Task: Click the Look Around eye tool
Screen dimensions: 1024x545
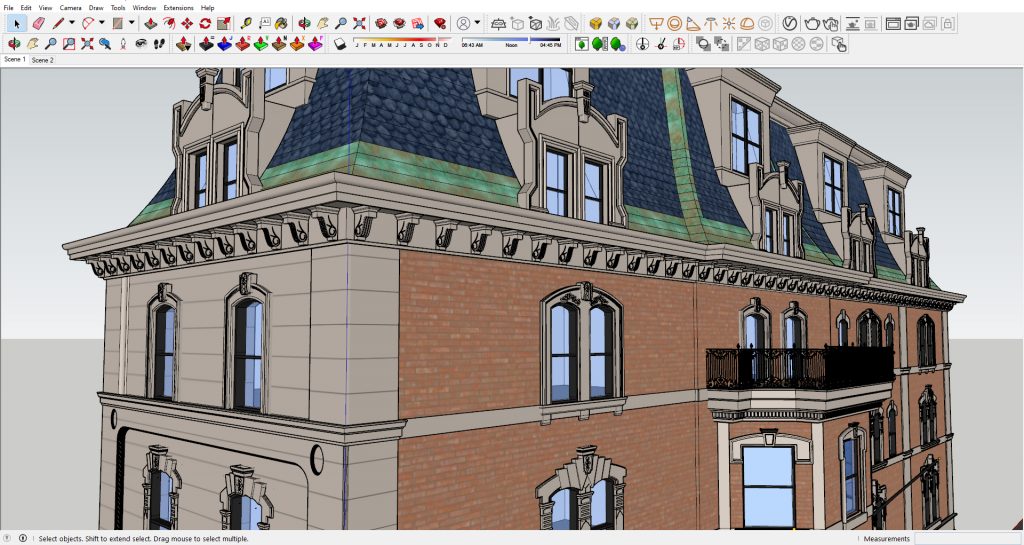Action: tap(139, 44)
